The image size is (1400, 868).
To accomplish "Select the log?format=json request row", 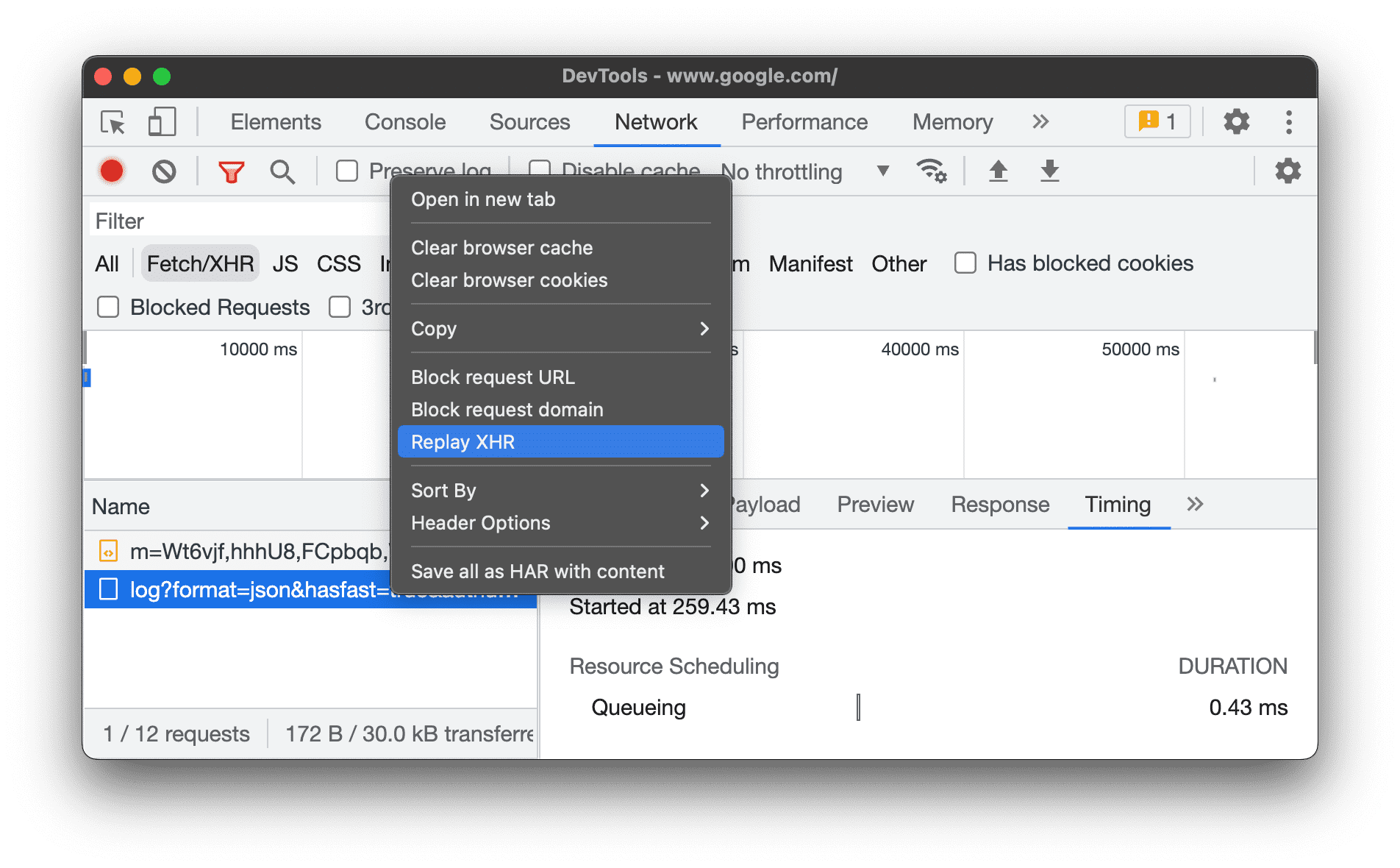I will (309, 589).
